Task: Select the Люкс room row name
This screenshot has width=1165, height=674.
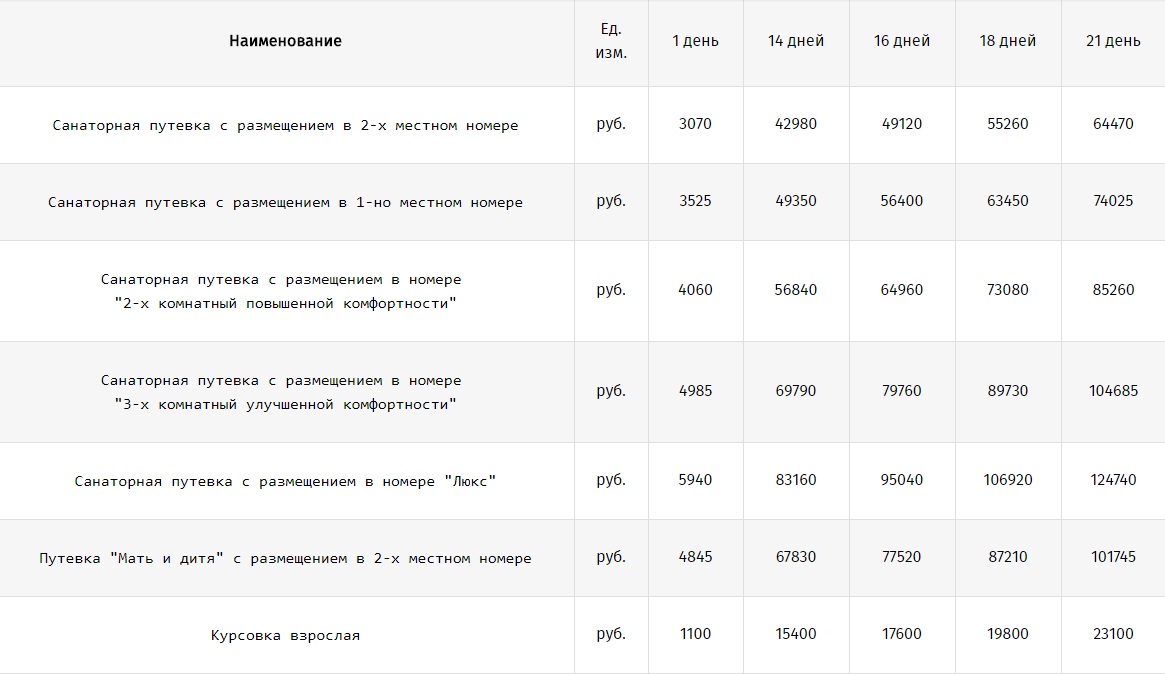Action: (285, 482)
